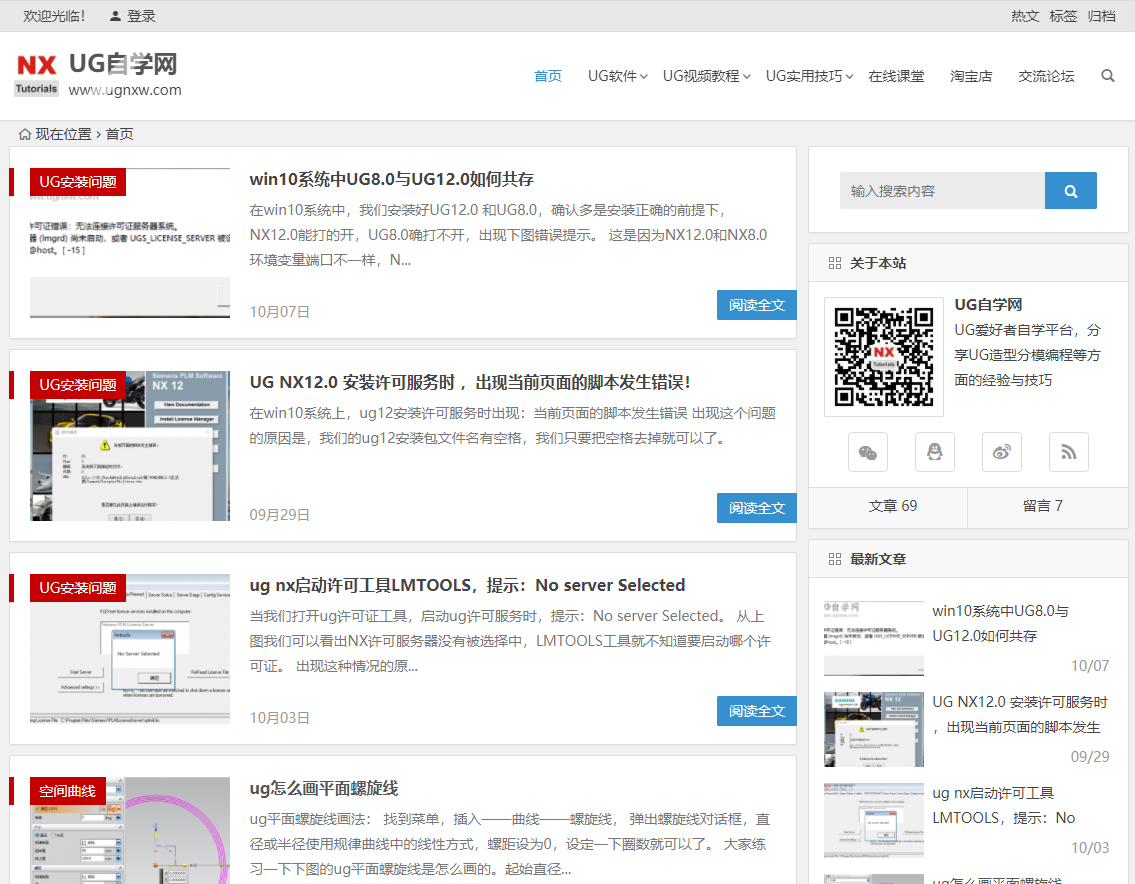Go to the 在线课堂 menu item
This screenshot has width=1135, height=884.
click(896, 76)
